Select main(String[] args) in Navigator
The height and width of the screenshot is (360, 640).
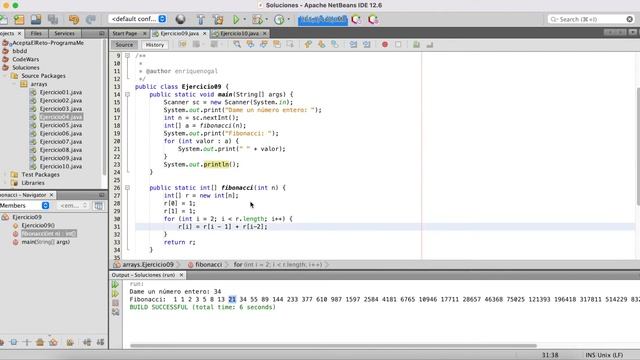click(46, 242)
